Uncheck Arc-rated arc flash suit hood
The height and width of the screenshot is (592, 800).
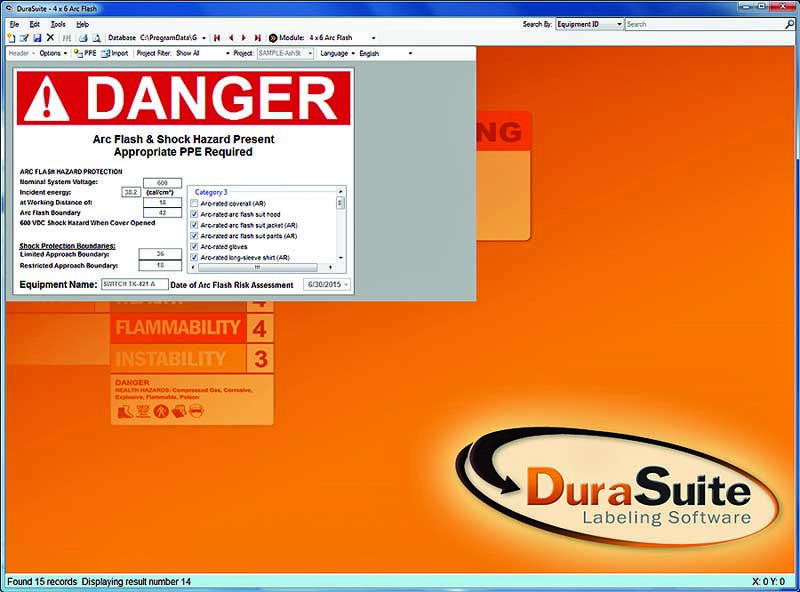point(194,214)
